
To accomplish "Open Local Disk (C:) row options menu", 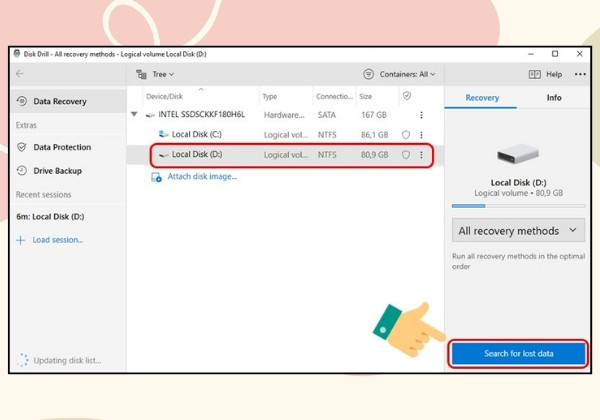I will pos(421,135).
